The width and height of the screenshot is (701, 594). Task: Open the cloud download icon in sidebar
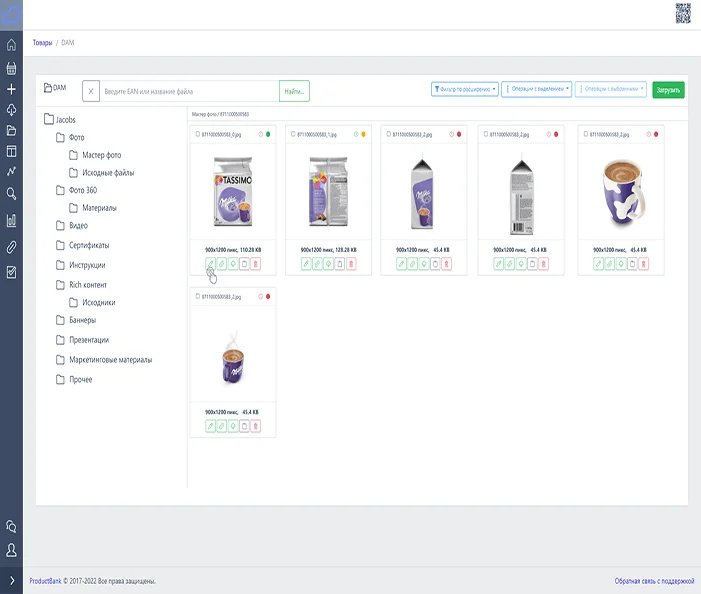tap(11, 110)
